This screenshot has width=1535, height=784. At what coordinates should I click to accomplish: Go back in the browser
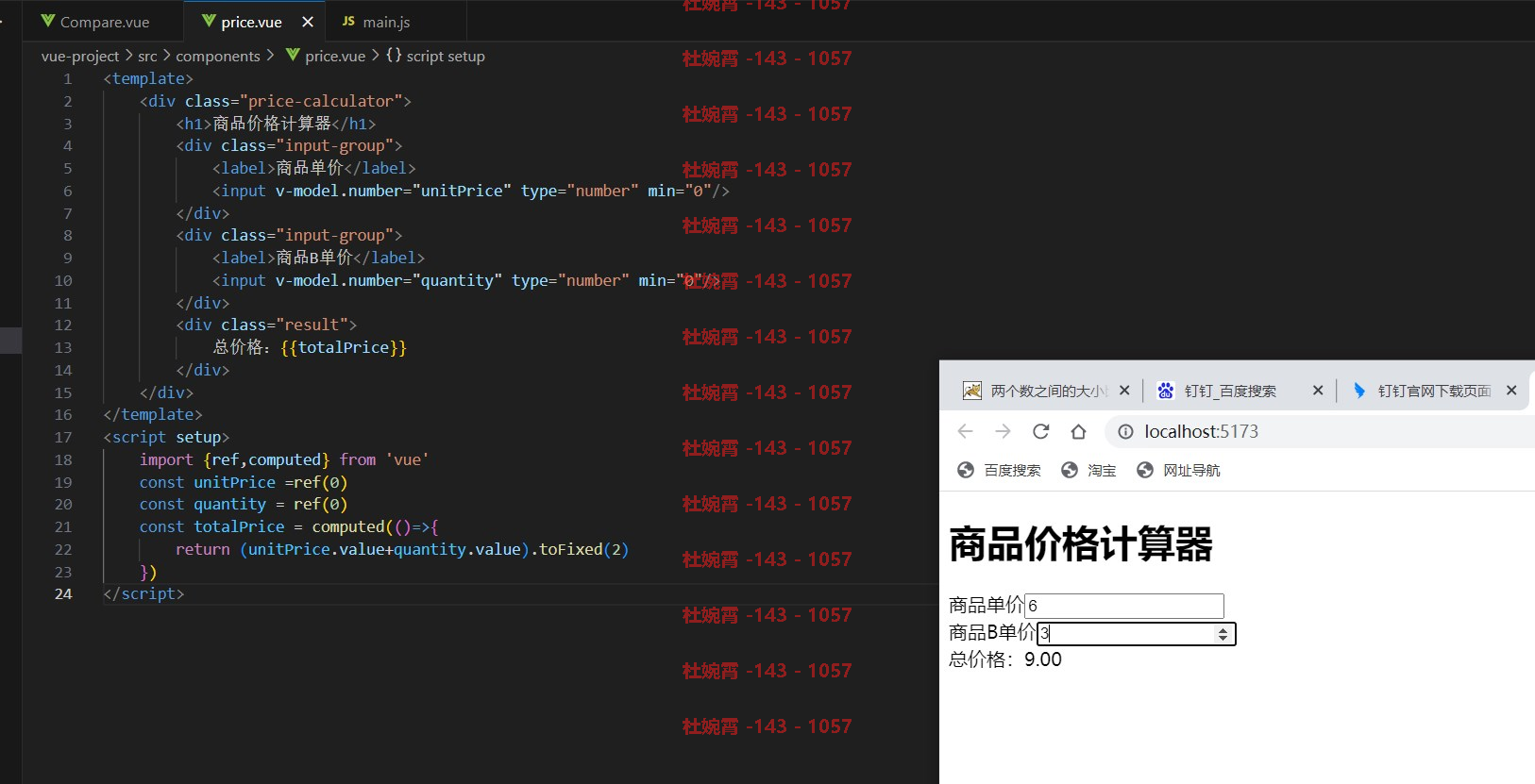(965, 431)
